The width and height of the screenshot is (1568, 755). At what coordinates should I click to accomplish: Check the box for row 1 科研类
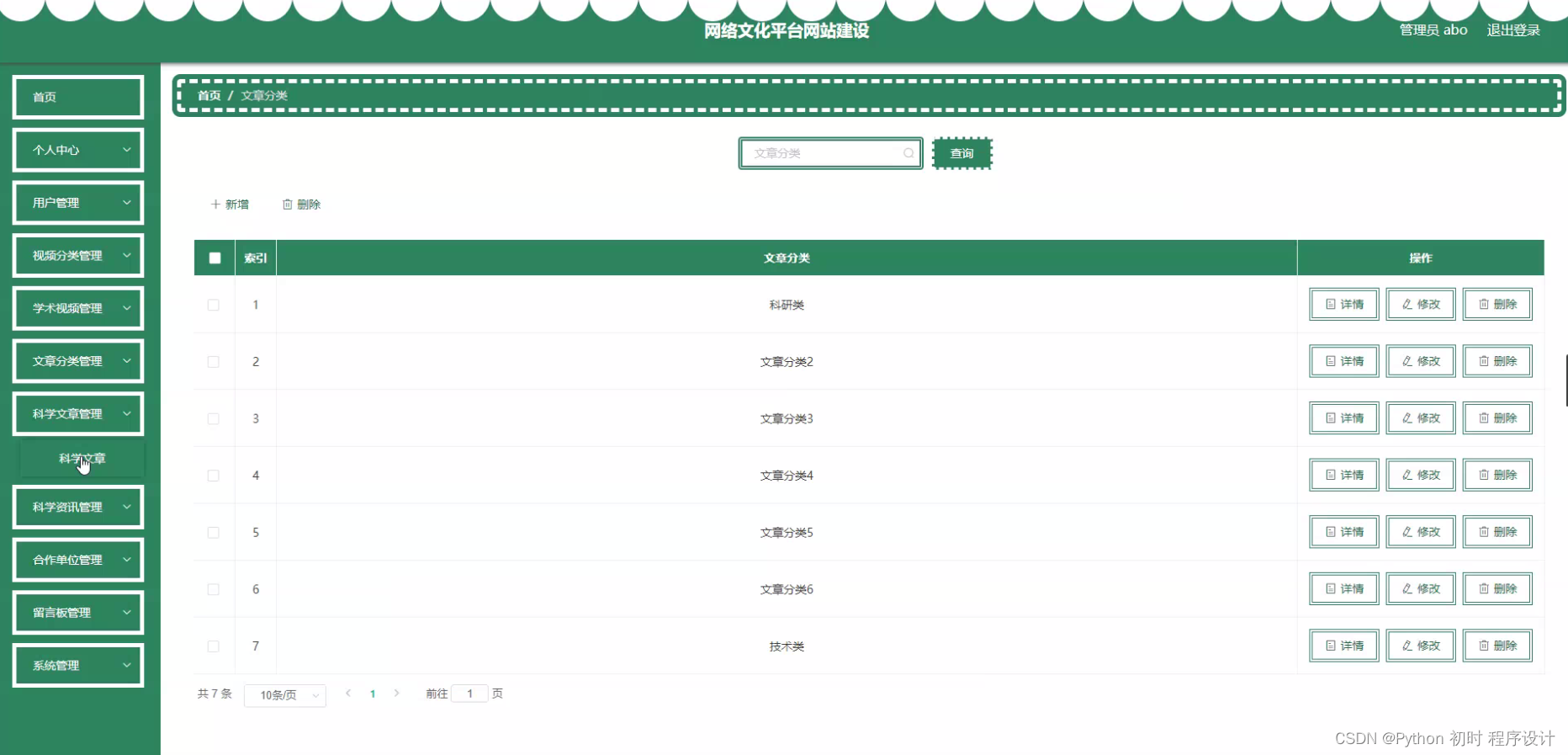[x=214, y=305]
